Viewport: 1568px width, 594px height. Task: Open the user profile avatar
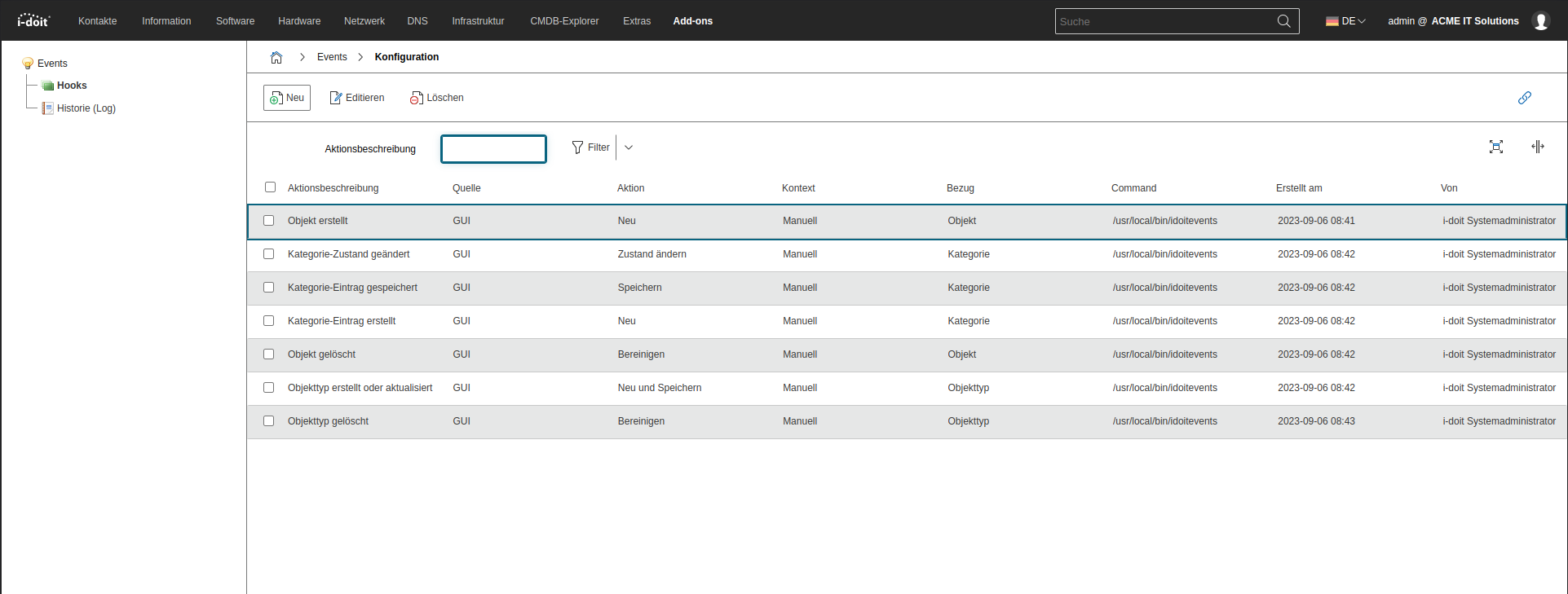pos(1540,21)
